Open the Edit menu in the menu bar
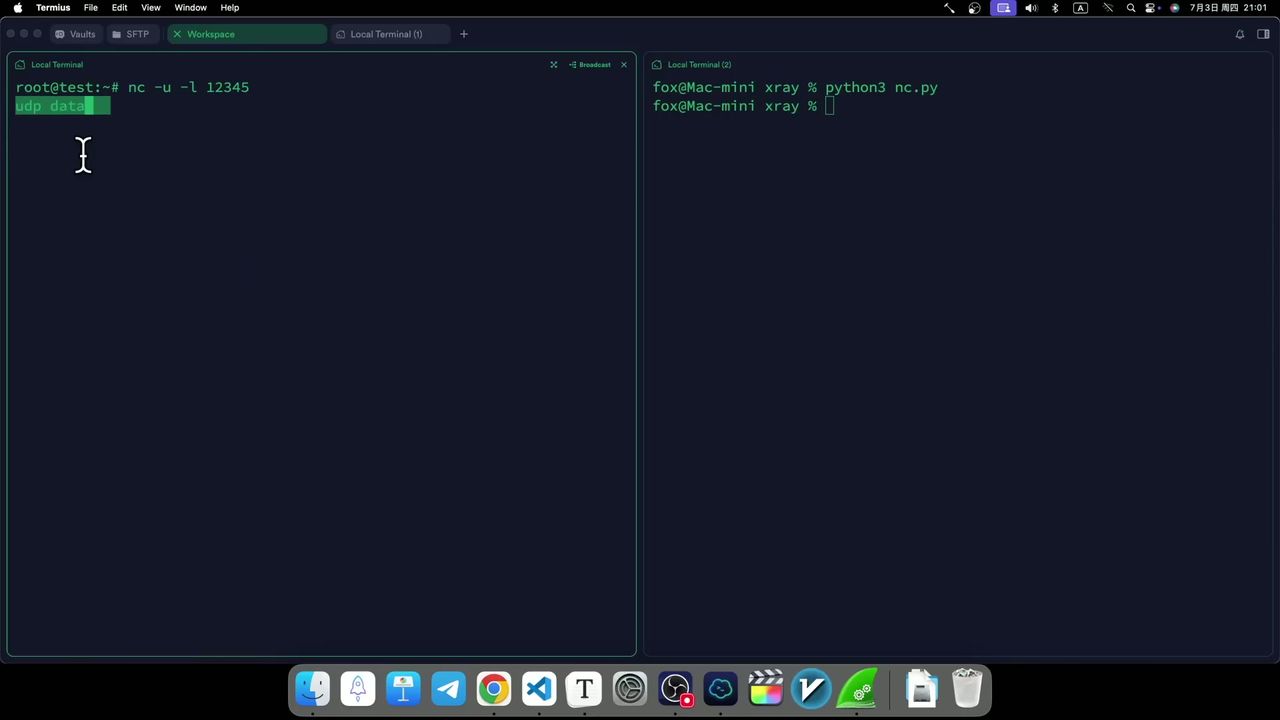Viewport: 1280px width, 720px height. (119, 8)
